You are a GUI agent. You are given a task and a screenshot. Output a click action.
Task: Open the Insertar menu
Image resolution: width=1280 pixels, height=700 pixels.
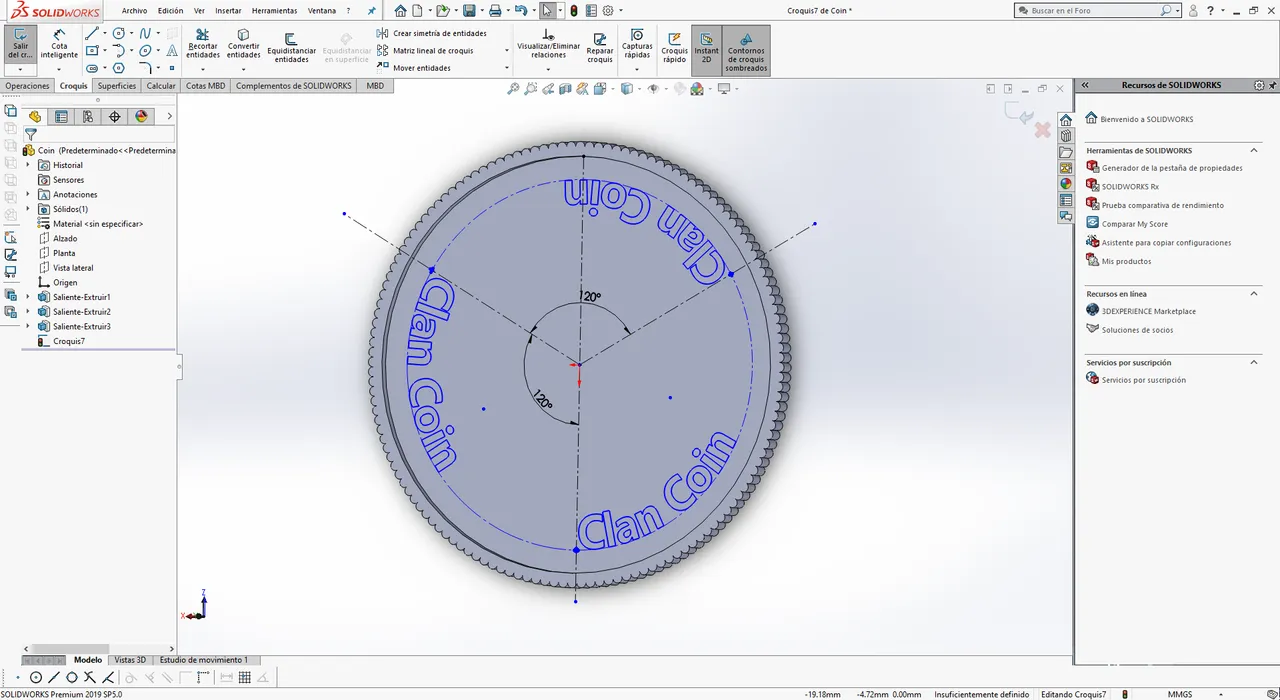point(228,10)
